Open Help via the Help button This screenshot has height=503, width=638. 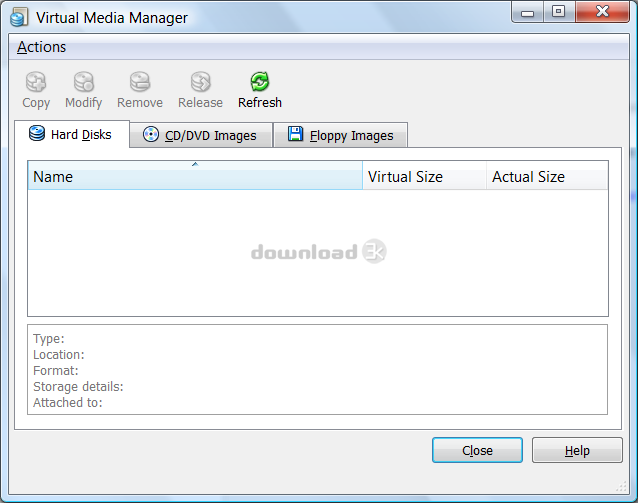click(x=577, y=450)
